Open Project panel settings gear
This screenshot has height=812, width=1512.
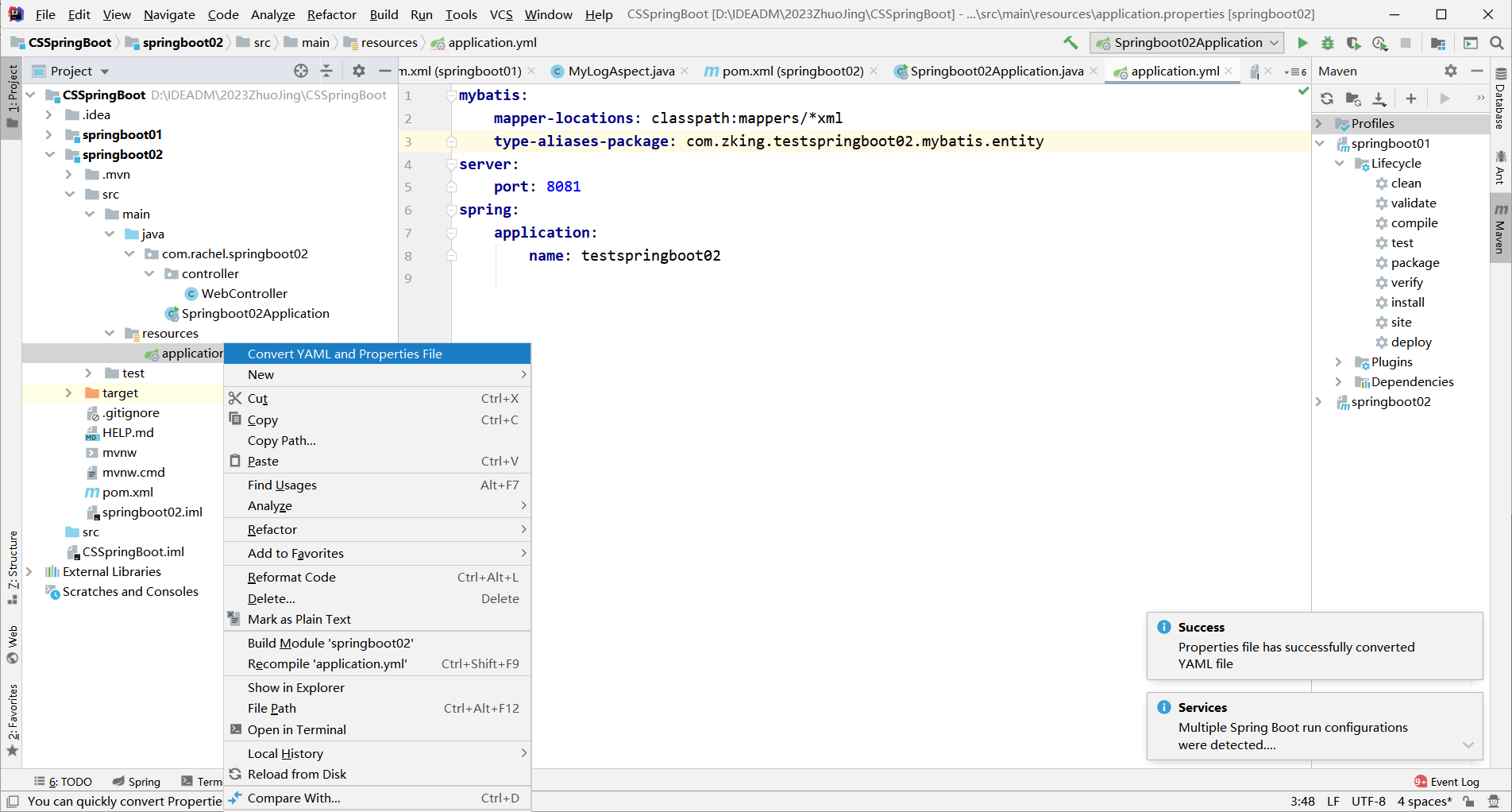coord(359,71)
